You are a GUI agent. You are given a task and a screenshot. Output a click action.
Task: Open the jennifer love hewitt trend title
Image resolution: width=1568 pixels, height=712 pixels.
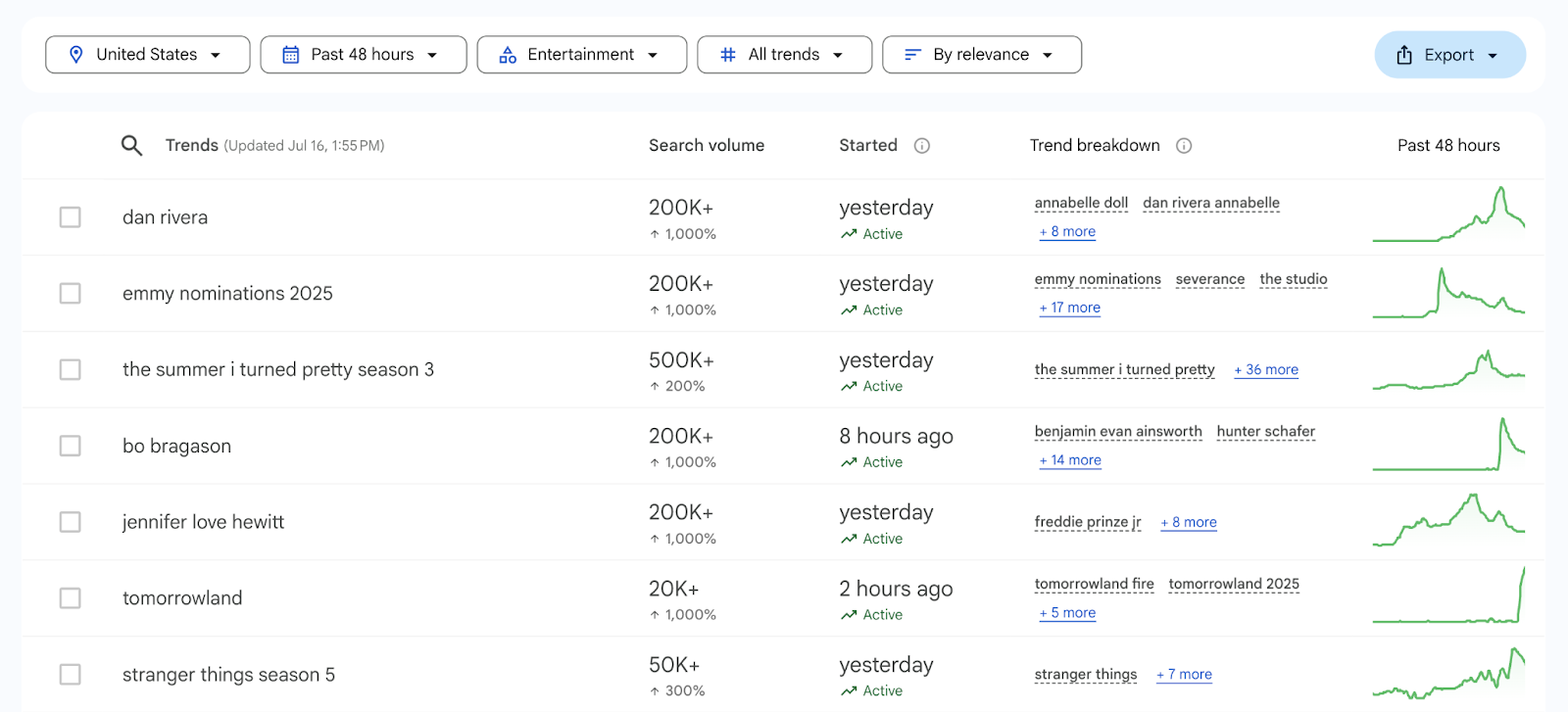203,522
